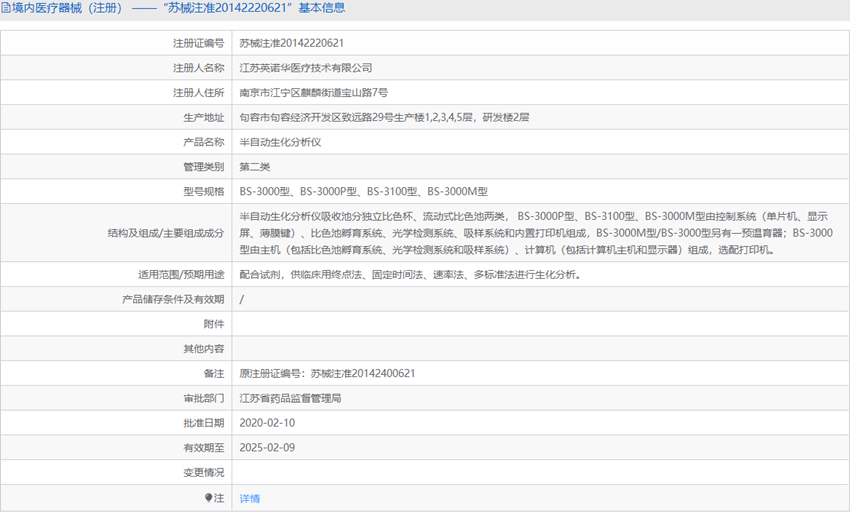Image resolution: width=850 pixels, height=513 pixels.
Task: Click the 变更情况 label
Action: (203, 472)
